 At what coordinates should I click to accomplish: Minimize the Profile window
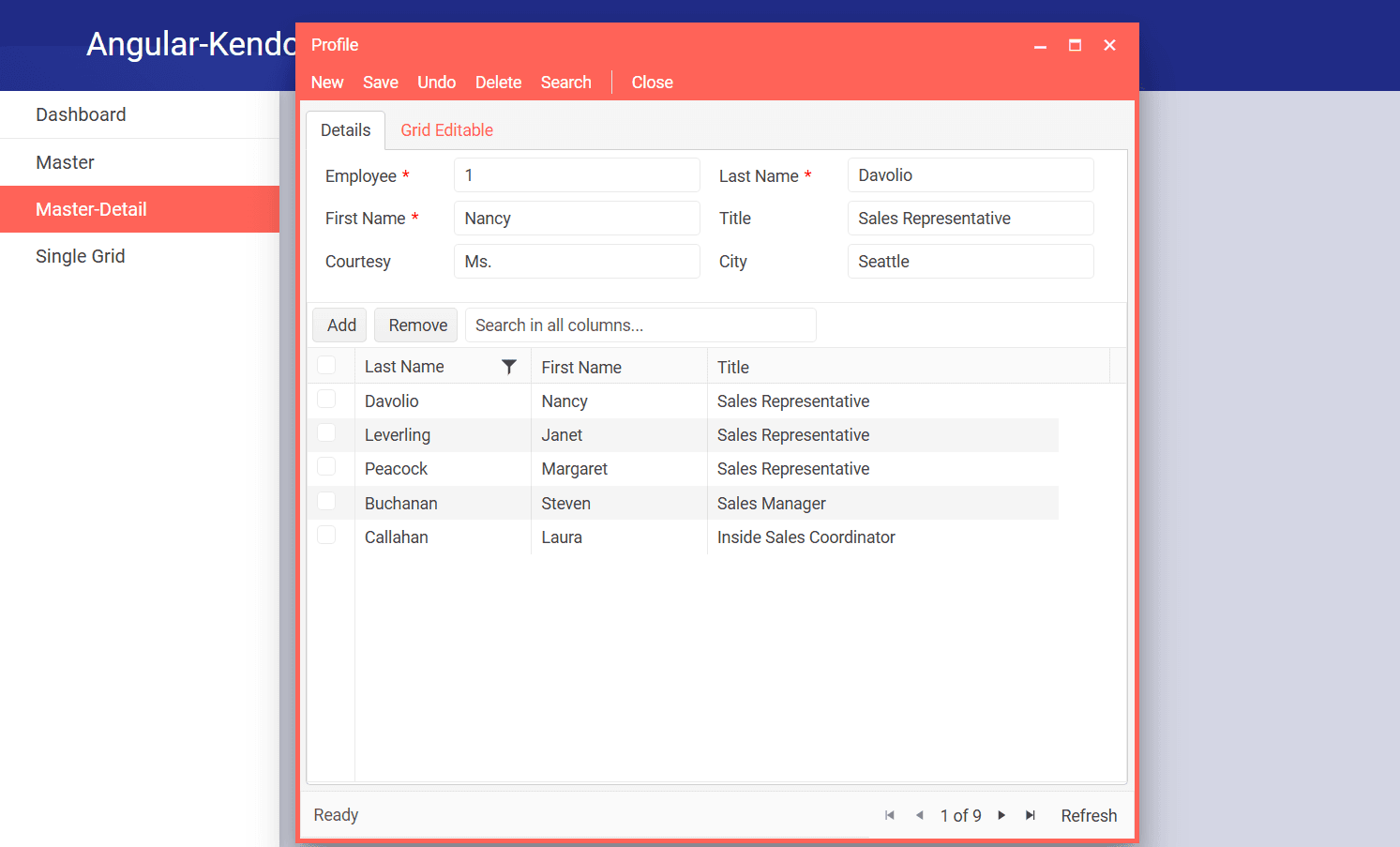[1040, 45]
